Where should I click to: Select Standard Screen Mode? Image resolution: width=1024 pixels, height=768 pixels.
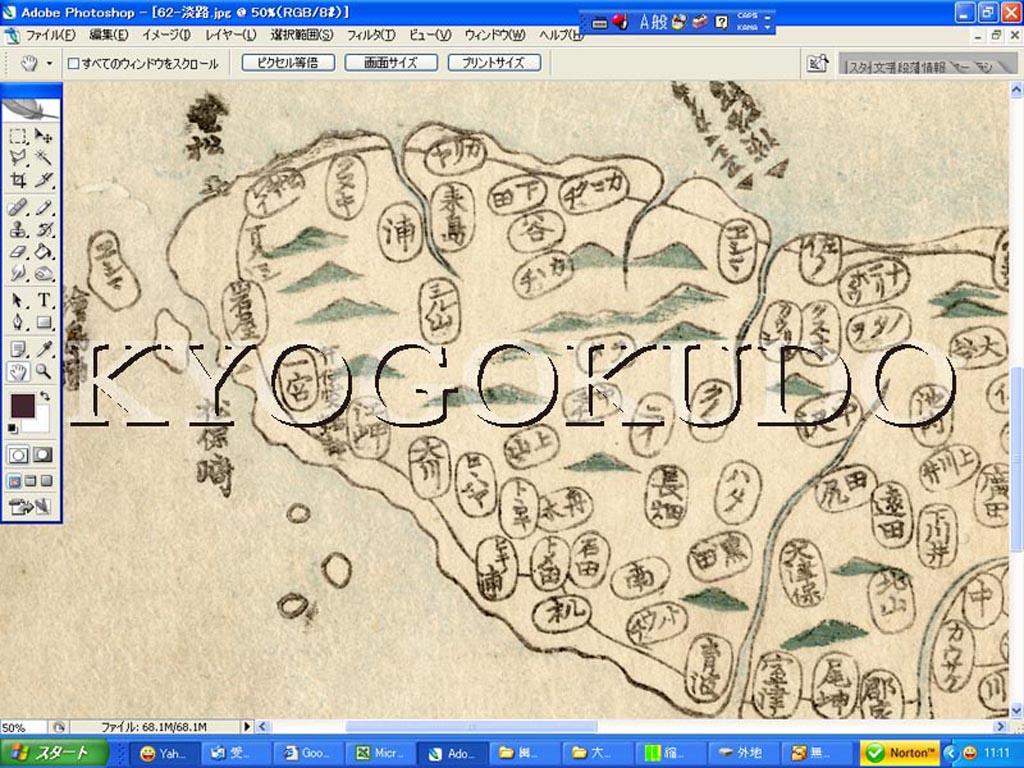[14, 481]
